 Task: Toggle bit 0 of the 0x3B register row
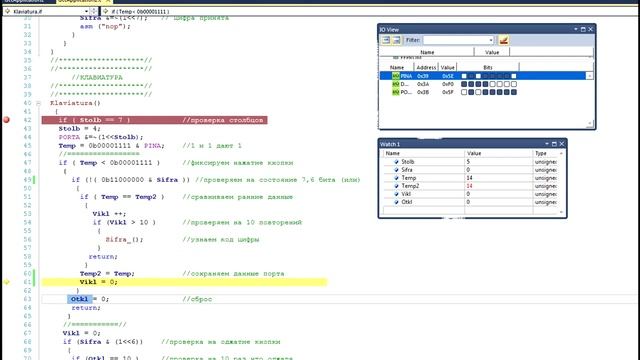pyautogui.click(x=514, y=92)
